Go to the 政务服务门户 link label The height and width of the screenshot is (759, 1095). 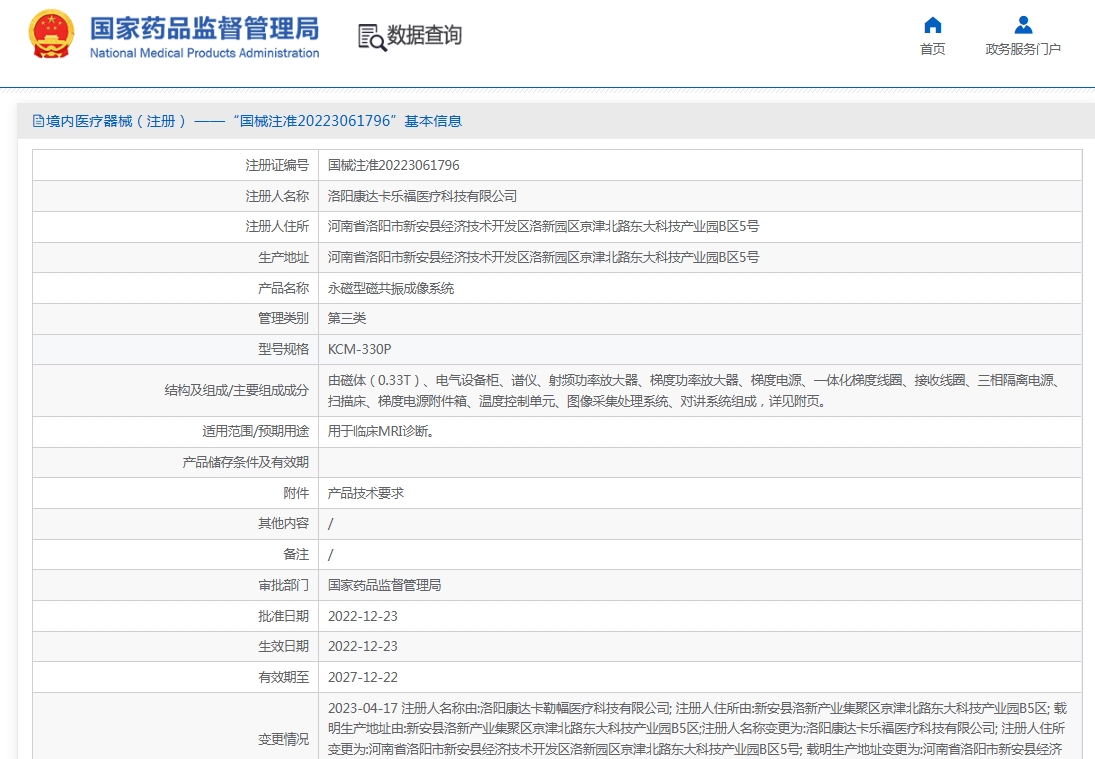pyautogui.click(x=1023, y=49)
